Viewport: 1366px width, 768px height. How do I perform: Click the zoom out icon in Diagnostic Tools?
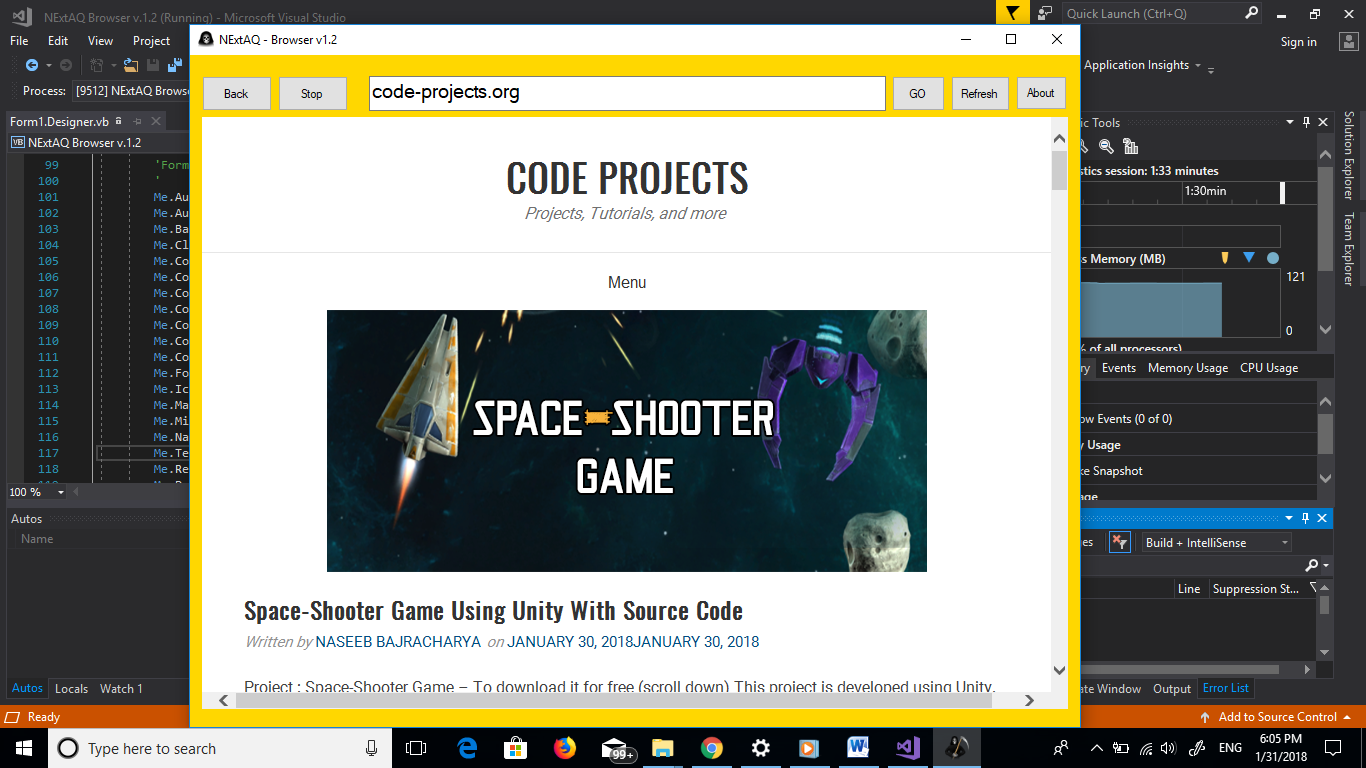[1107, 146]
